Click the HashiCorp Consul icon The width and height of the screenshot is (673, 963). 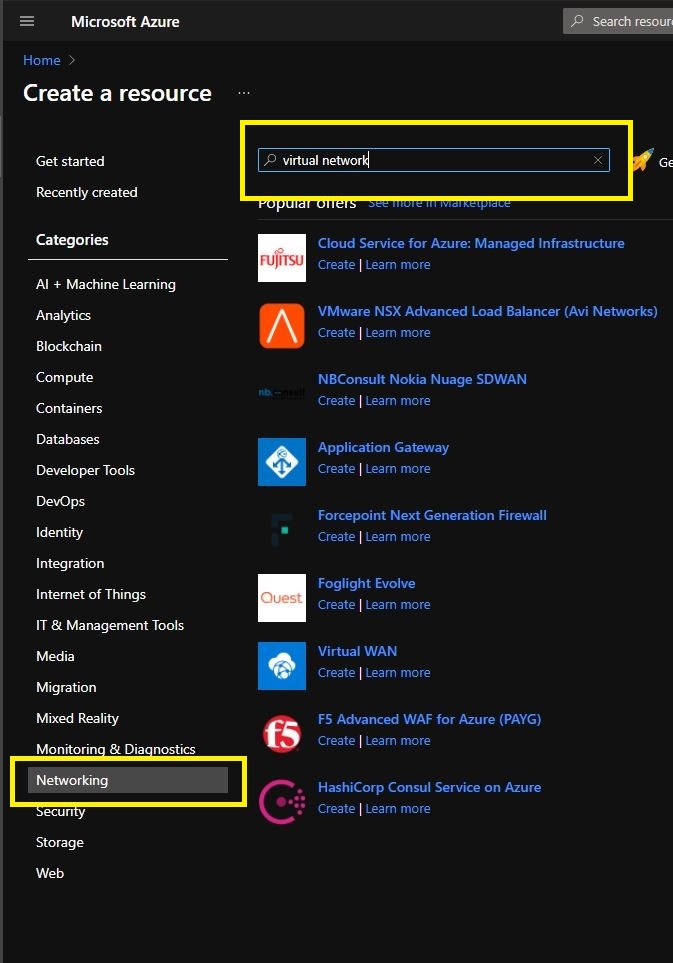[282, 802]
